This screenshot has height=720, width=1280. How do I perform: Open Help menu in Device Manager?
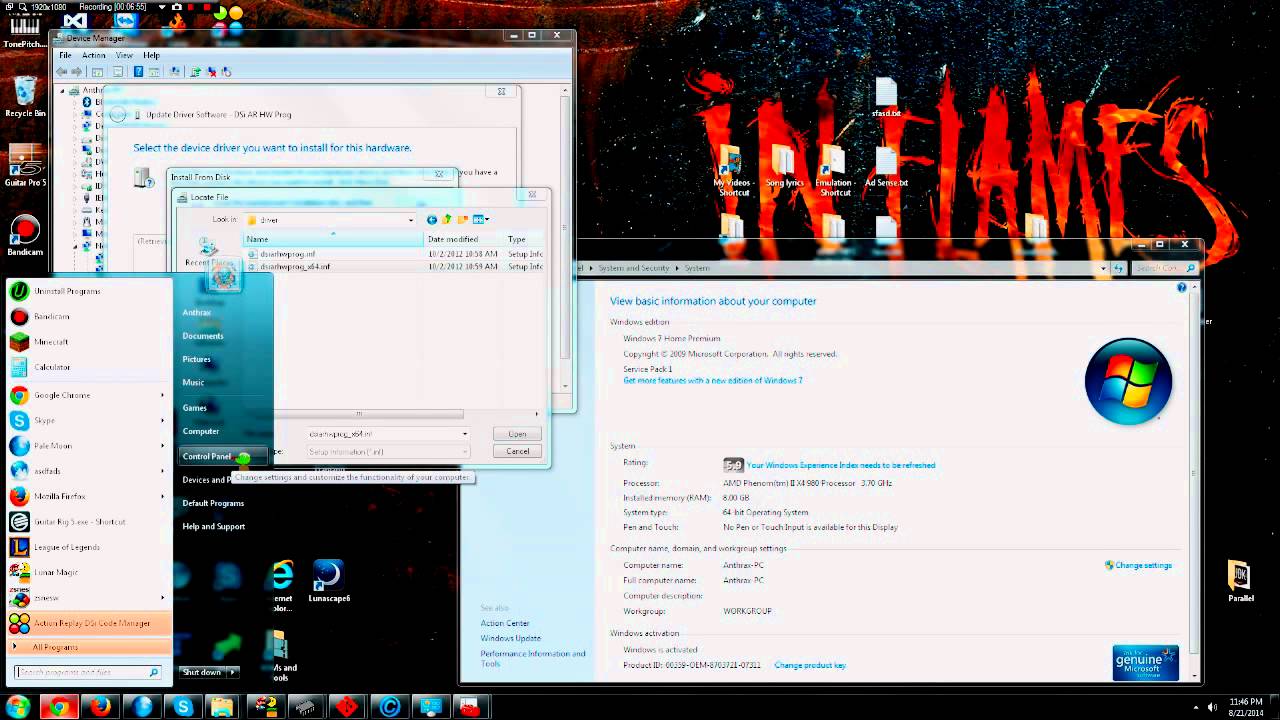click(x=151, y=55)
